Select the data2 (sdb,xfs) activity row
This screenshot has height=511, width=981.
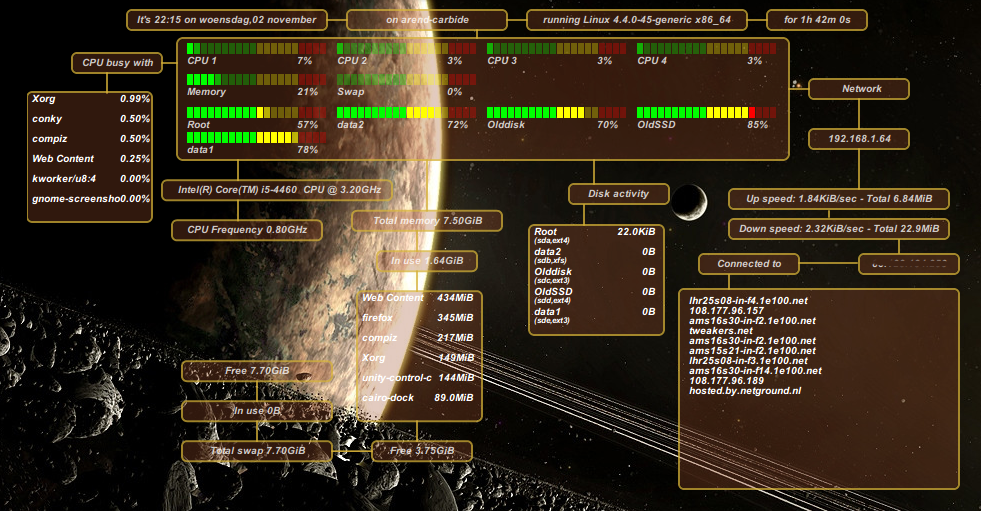click(x=595, y=255)
